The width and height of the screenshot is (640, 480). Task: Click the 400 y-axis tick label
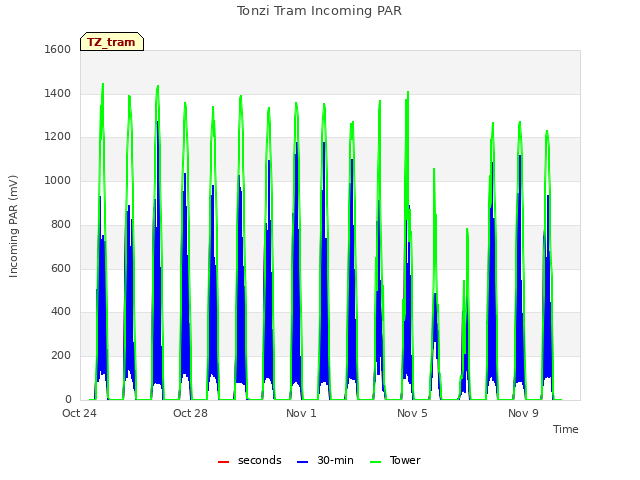(x=61, y=311)
